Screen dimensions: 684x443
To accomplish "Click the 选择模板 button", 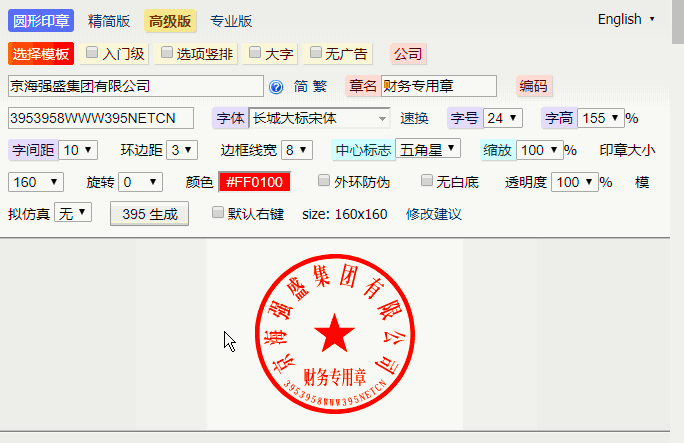I will pyautogui.click(x=41, y=54).
